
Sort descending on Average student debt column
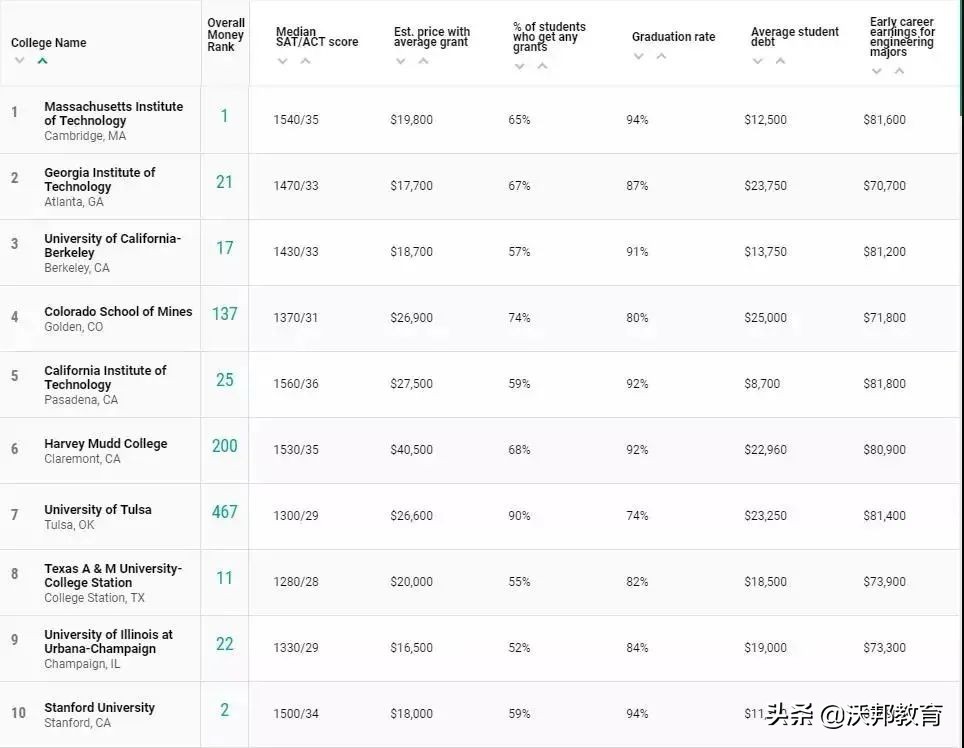coord(757,62)
